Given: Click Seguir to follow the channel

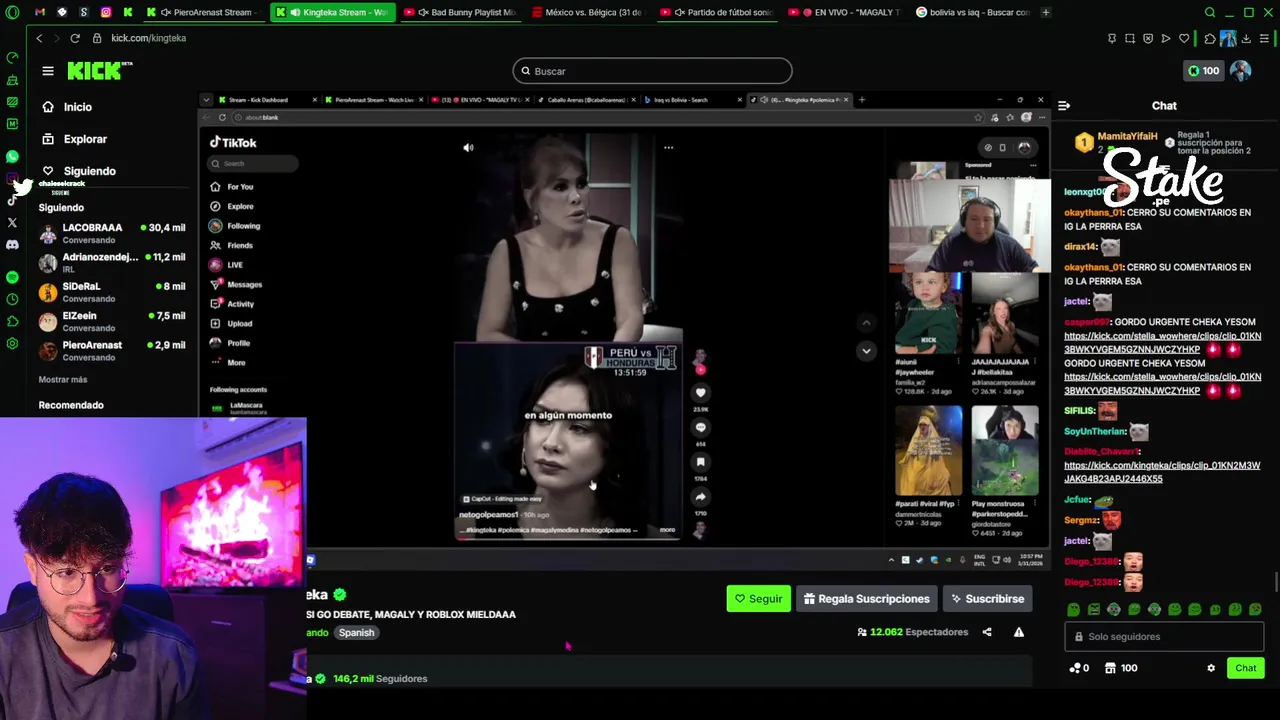Looking at the screenshot, I should (758, 599).
